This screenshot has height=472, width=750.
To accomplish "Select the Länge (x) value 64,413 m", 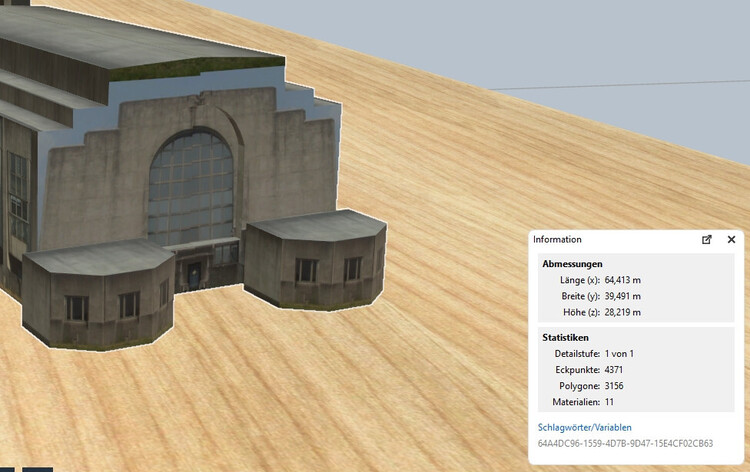I will click(622, 280).
